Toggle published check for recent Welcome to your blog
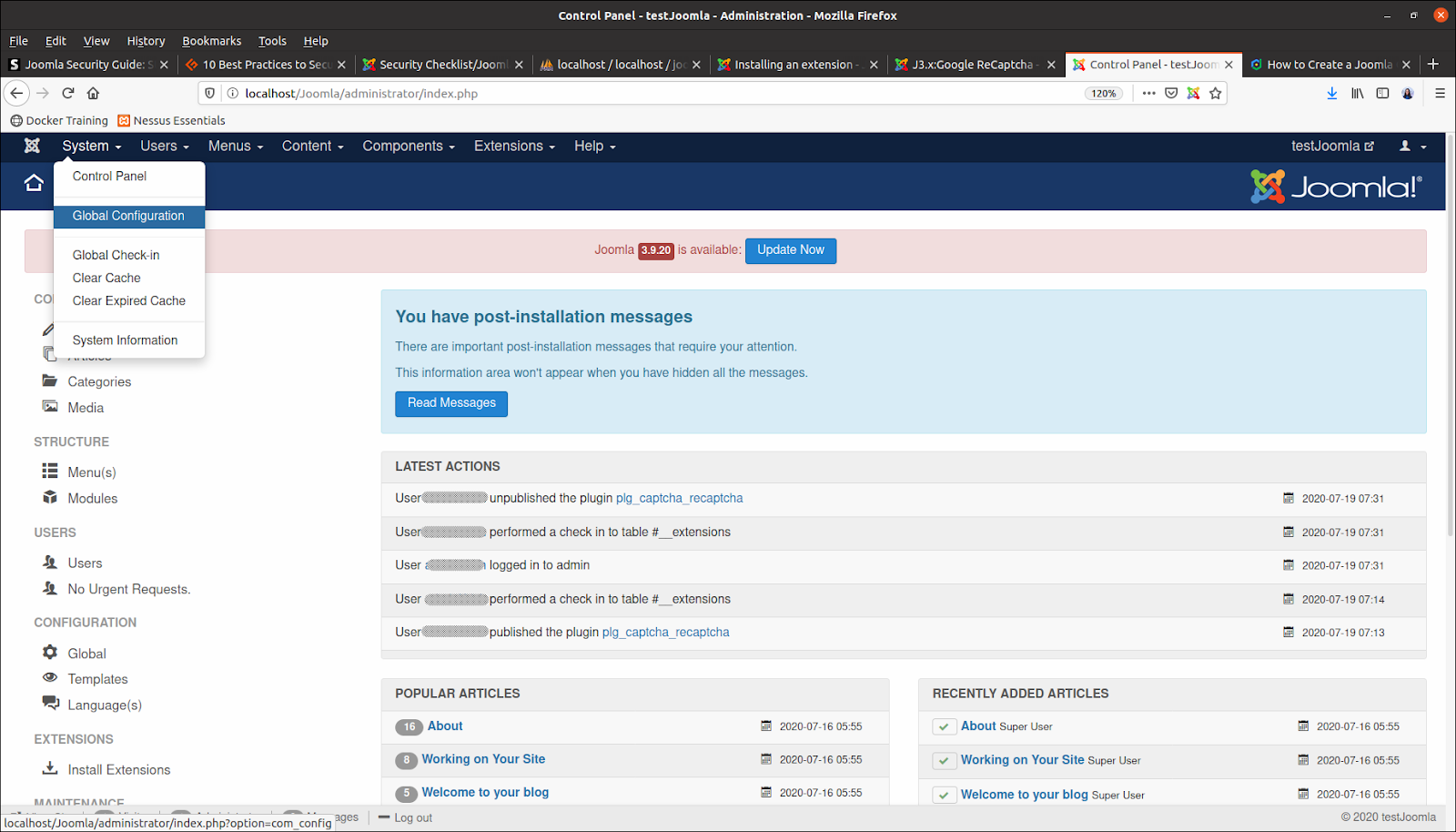This screenshot has height=832, width=1456. pyautogui.click(x=945, y=795)
